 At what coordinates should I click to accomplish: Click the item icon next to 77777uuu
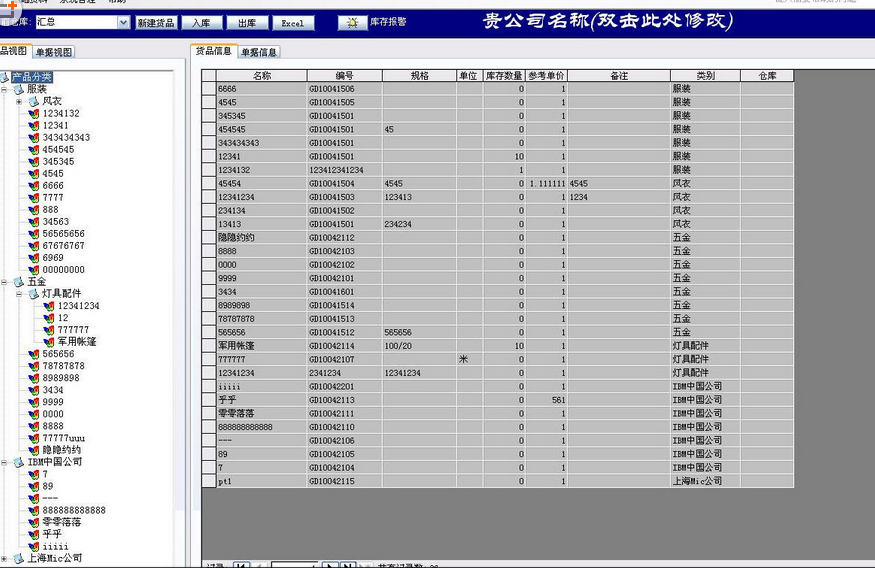coord(34,438)
